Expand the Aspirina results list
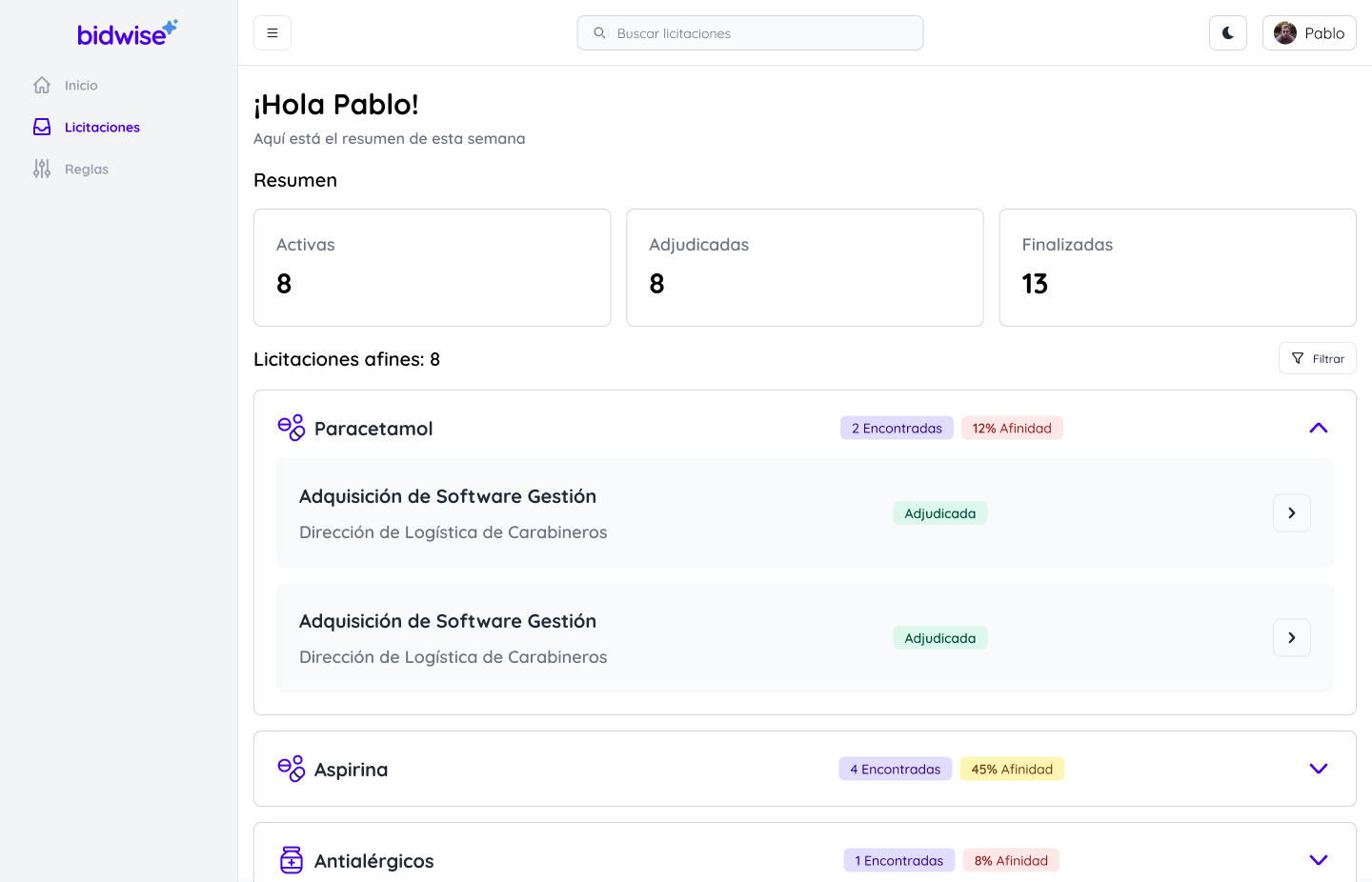This screenshot has height=882, width=1372. pos(1319,768)
